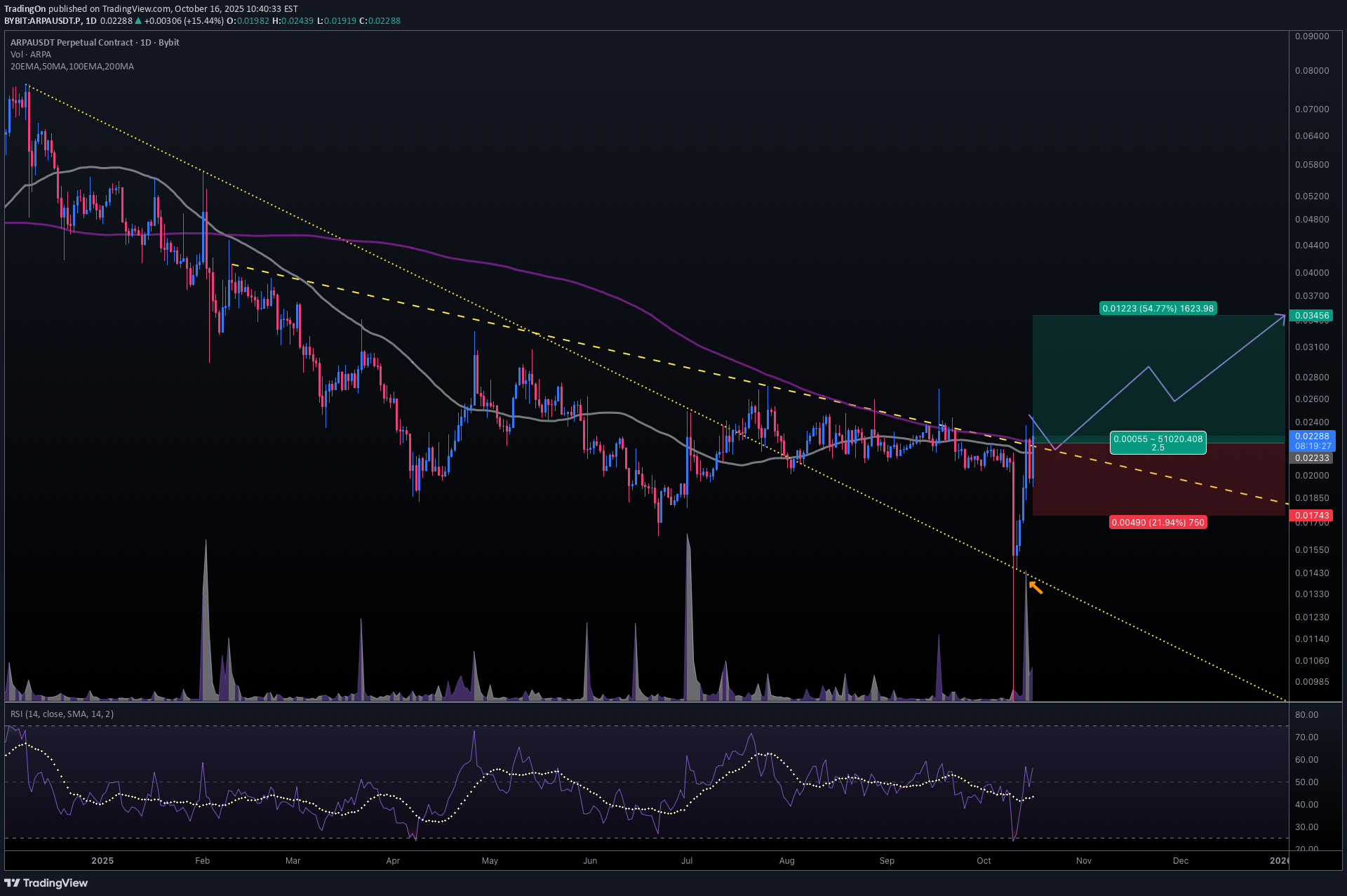Select the orange arrow marker near the trendline

1035,588
